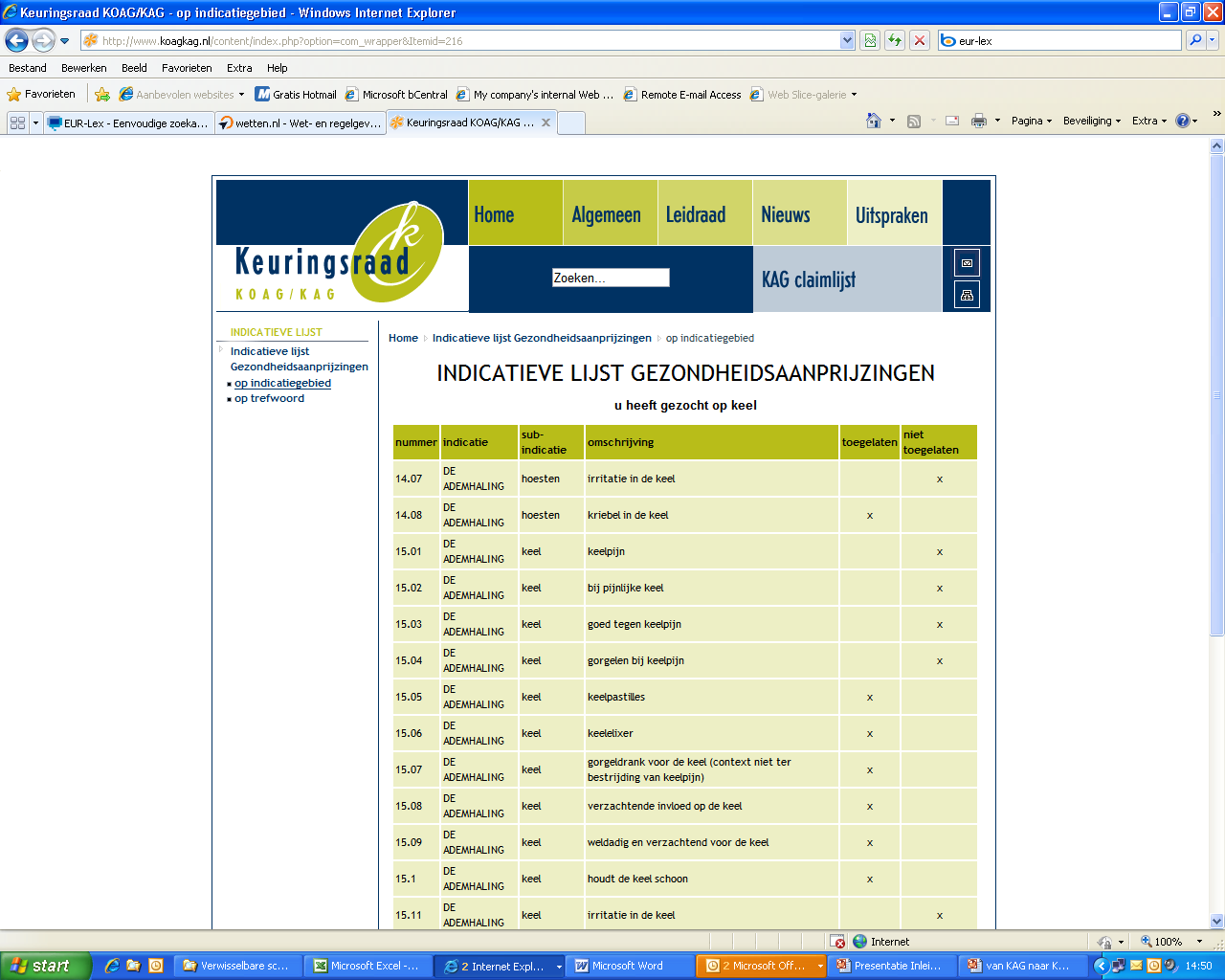
Task: Open the tab list dropdown arrow
Action: coord(36,122)
